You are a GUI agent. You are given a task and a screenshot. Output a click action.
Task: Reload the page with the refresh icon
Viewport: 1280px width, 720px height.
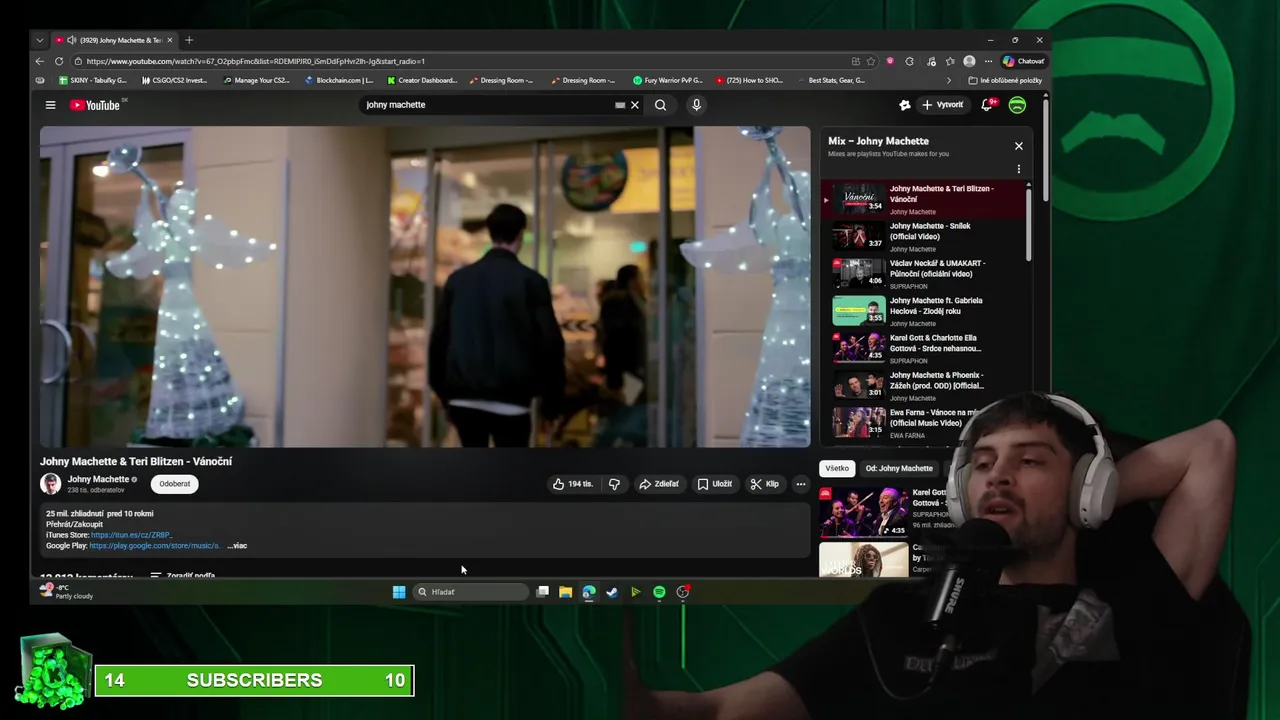click(x=59, y=61)
